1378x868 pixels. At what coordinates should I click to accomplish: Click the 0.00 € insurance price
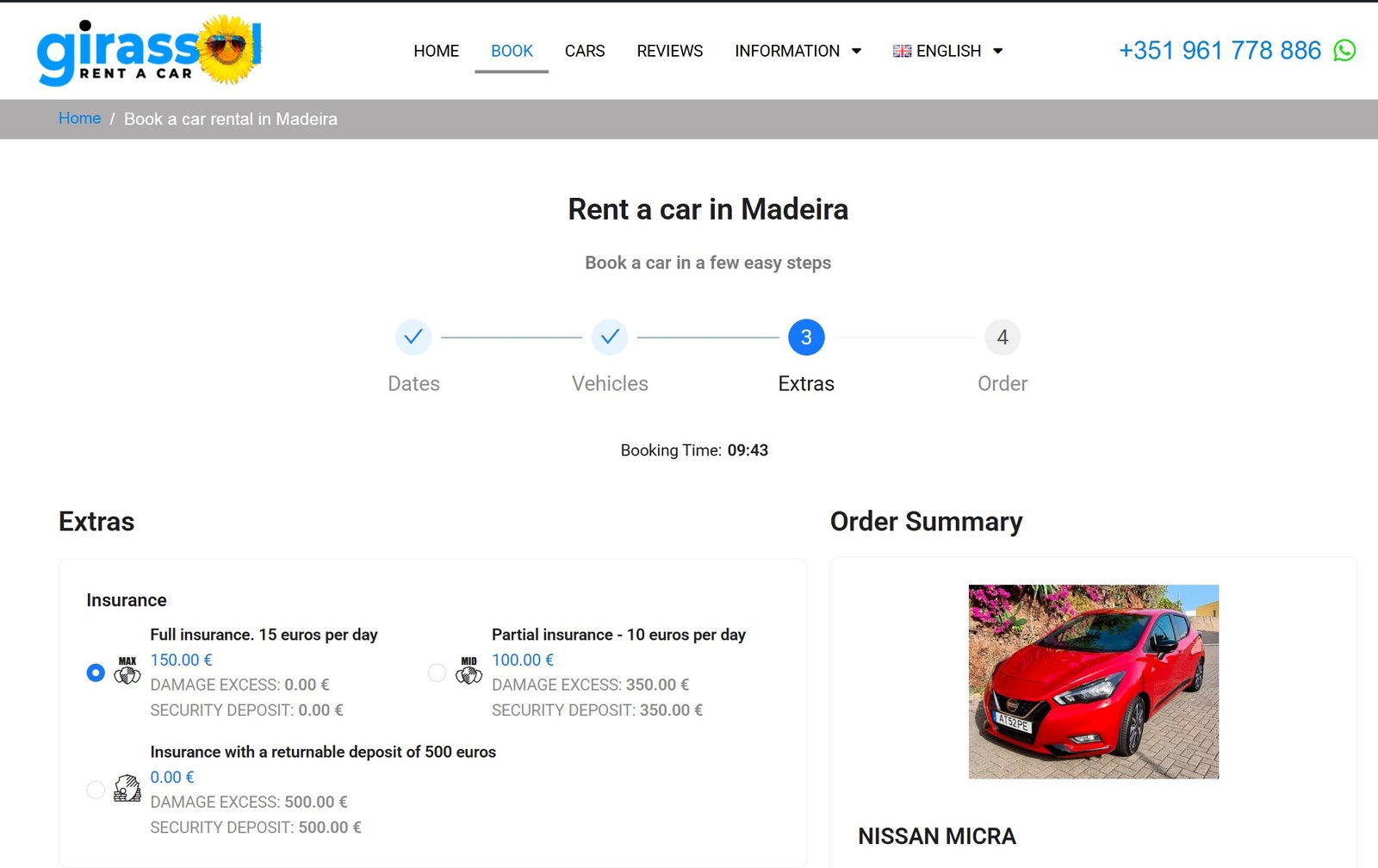[x=172, y=777]
